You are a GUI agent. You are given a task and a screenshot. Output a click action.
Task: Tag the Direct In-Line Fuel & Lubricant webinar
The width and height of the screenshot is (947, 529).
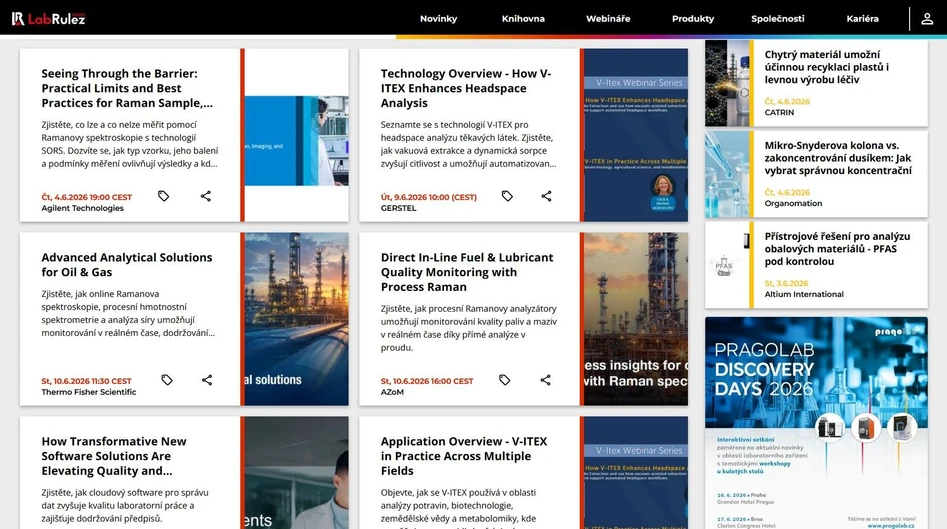pos(505,380)
